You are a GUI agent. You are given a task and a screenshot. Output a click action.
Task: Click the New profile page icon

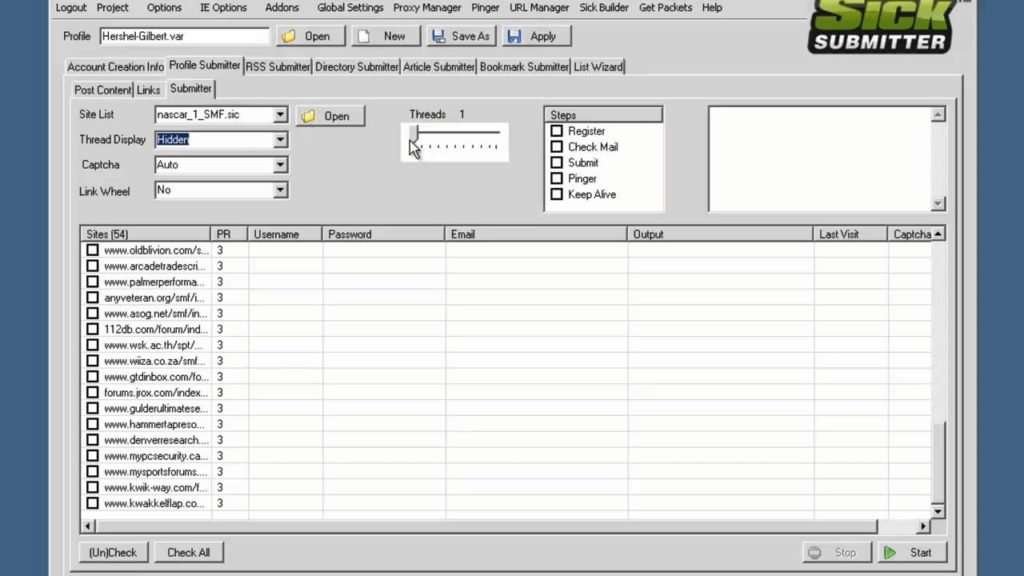[x=364, y=37]
